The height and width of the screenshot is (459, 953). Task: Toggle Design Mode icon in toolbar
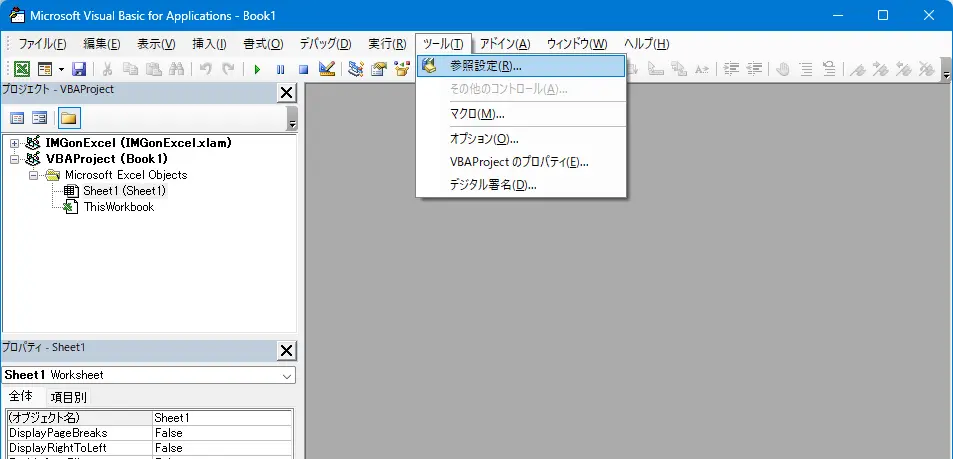[326, 69]
